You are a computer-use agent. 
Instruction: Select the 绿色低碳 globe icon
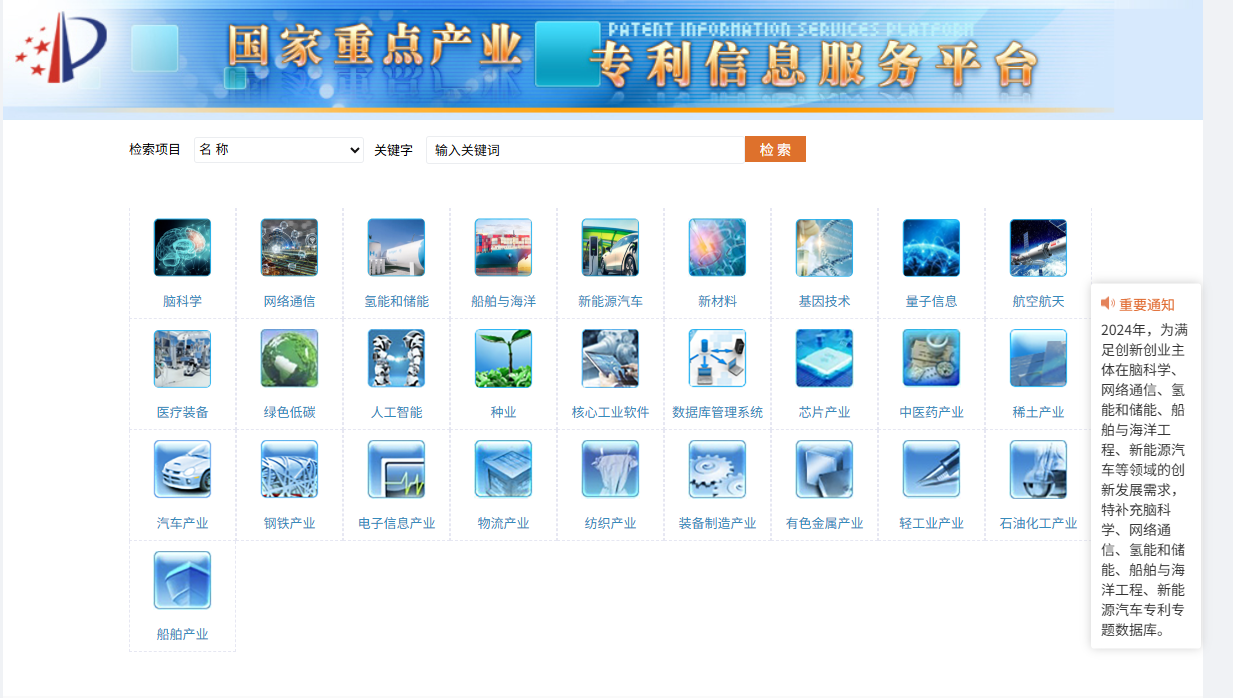[289, 359]
